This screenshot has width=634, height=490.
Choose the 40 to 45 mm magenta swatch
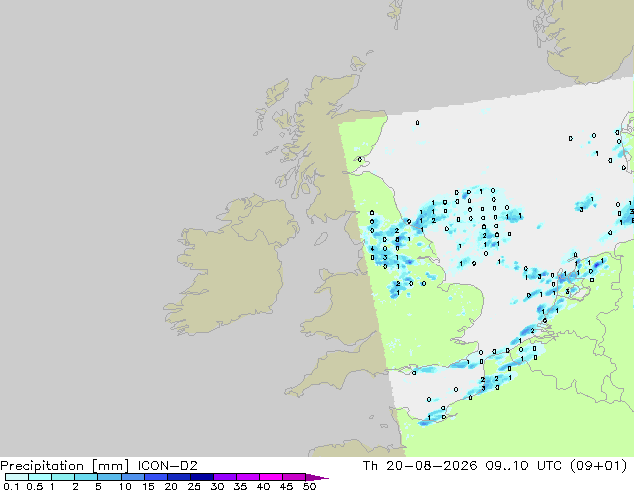[x=271, y=477]
